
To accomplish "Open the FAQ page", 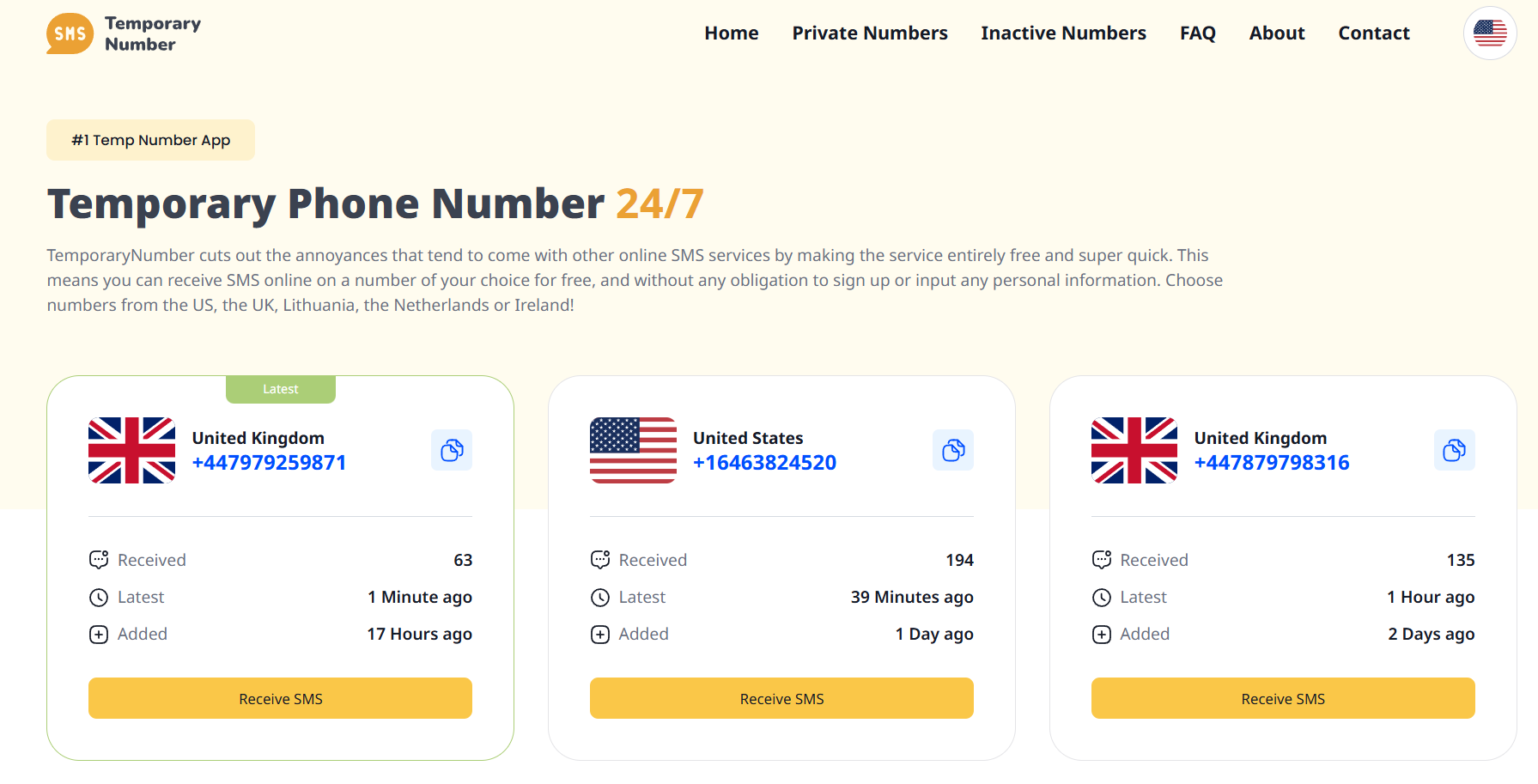I will point(1198,33).
